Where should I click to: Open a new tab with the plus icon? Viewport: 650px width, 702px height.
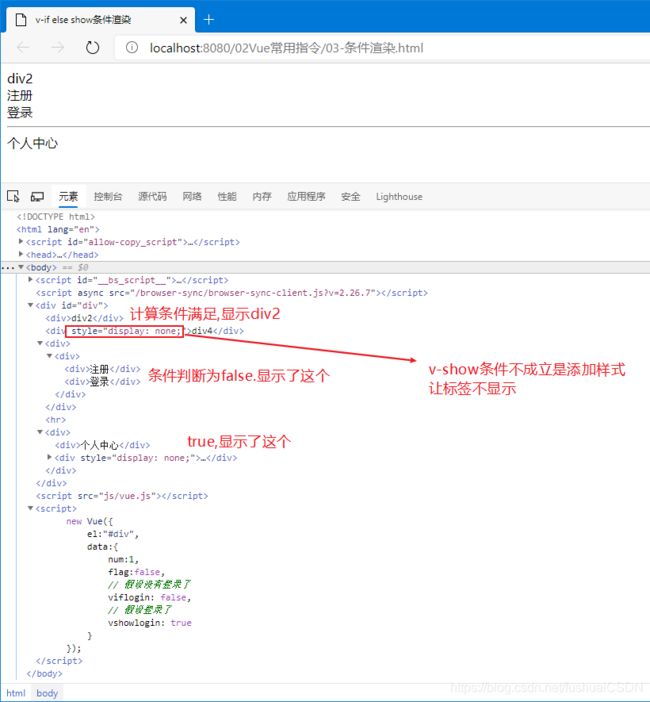click(209, 20)
